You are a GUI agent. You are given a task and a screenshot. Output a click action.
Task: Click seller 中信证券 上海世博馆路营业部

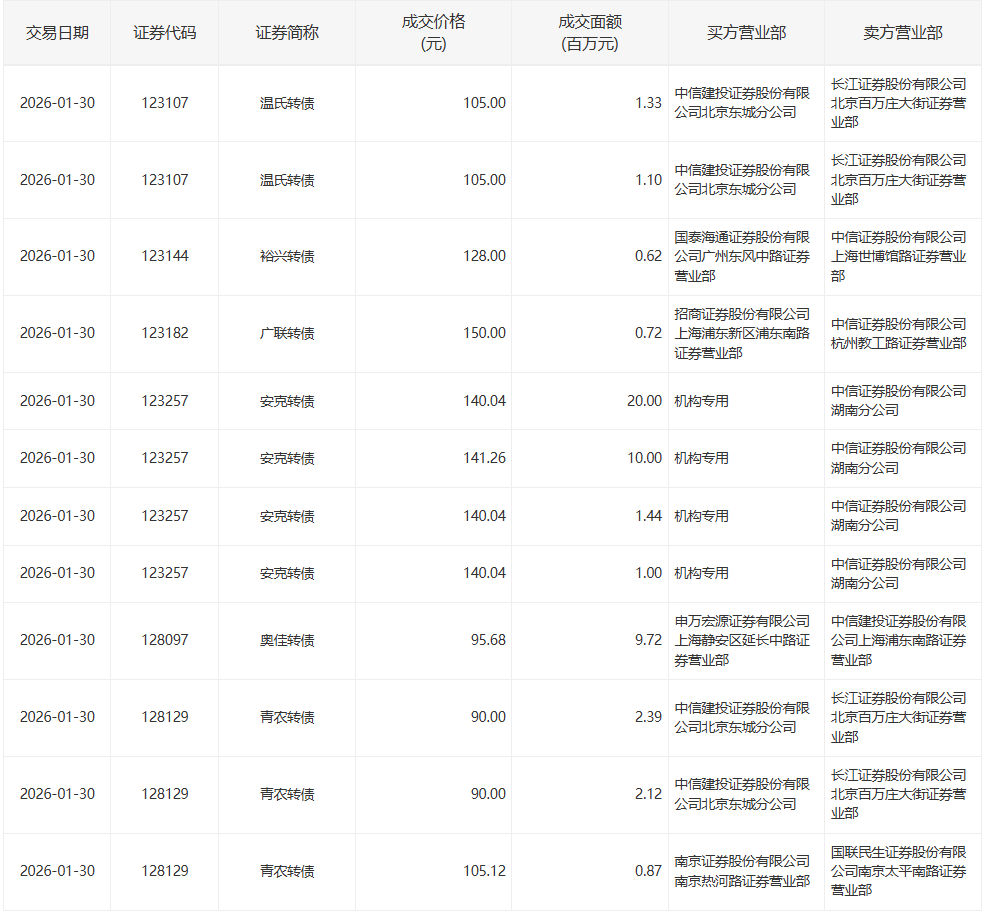click(899, 256)
